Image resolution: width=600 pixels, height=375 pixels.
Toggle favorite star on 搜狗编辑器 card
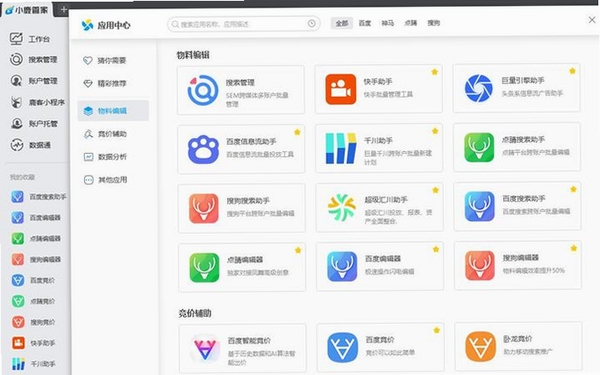pos(574,248)
